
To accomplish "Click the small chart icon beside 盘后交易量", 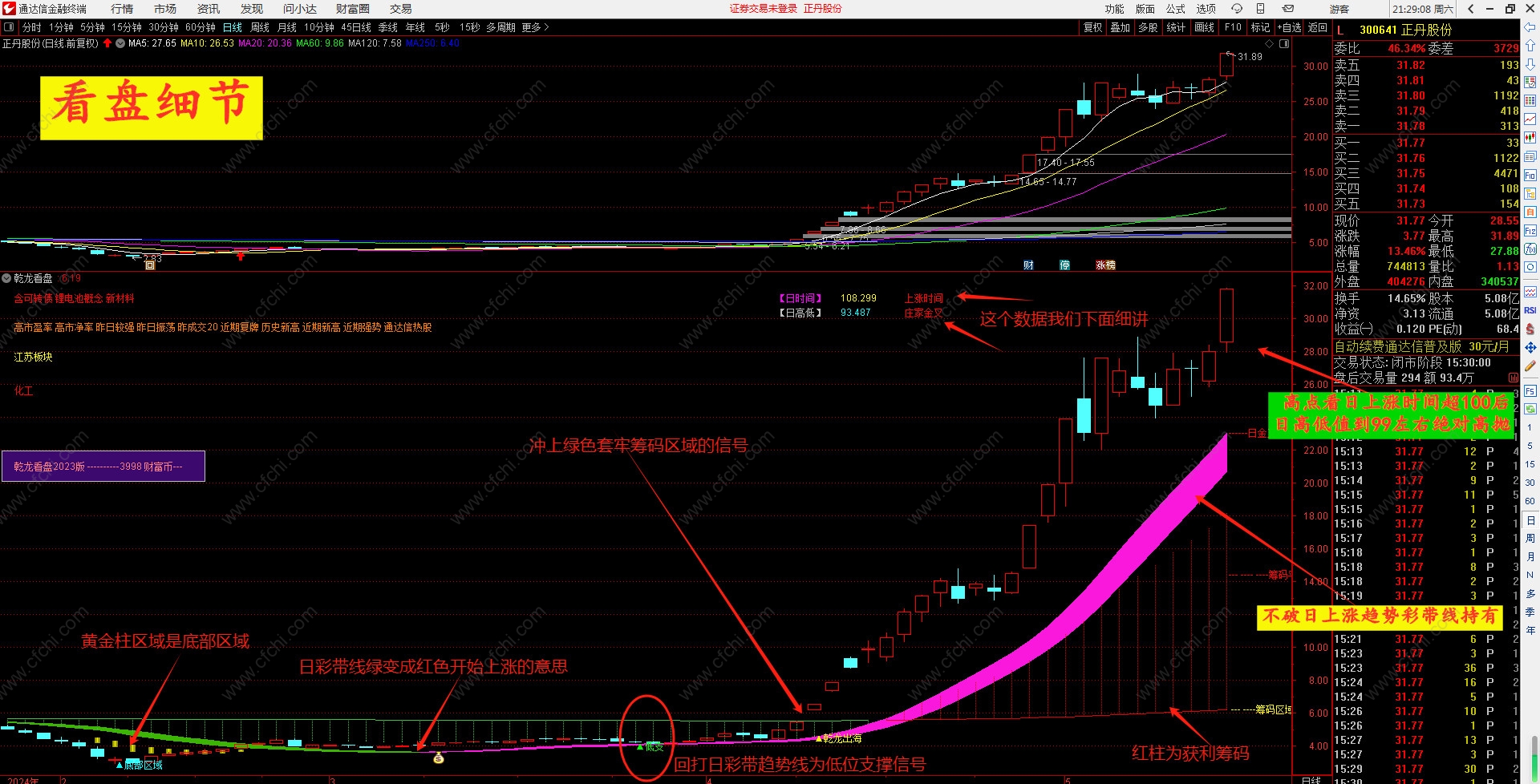I will pos(1514,378).
